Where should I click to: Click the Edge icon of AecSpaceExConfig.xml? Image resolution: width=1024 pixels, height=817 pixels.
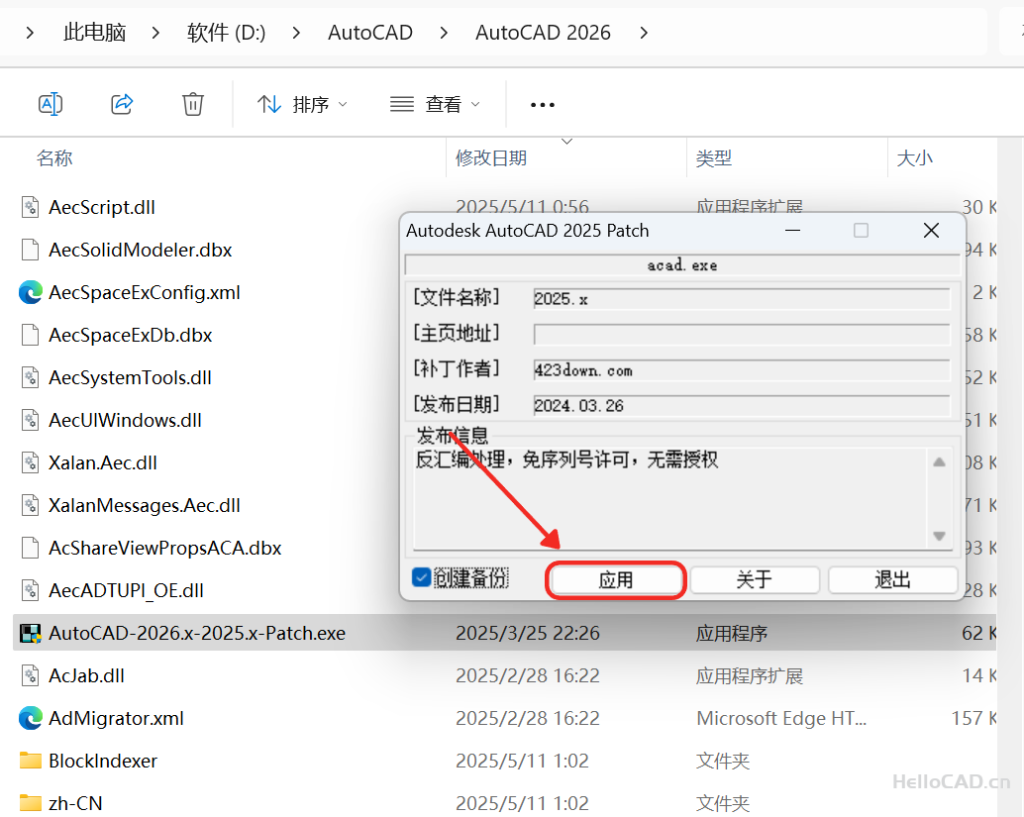[x=31, y=293]
